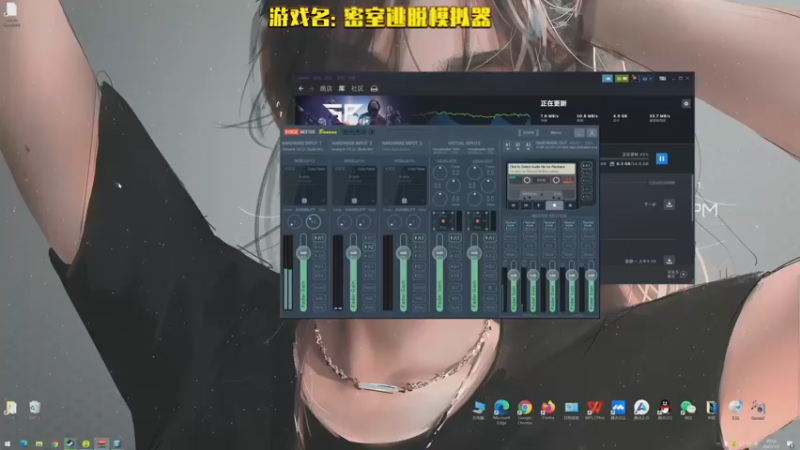Click Treble knob of first virtual input equalizer
Screen dimensions: 800x450
[440, 172]
